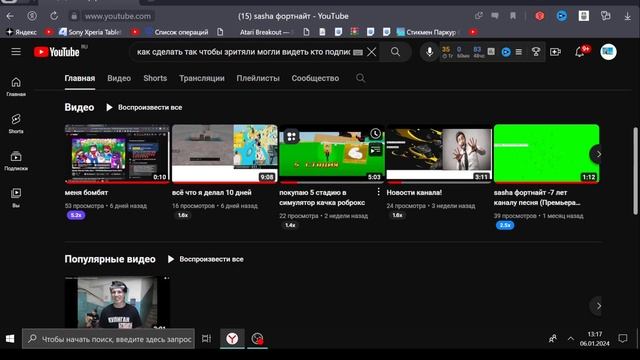Click Yandex Browser taskbar icon

click(232, 338)
